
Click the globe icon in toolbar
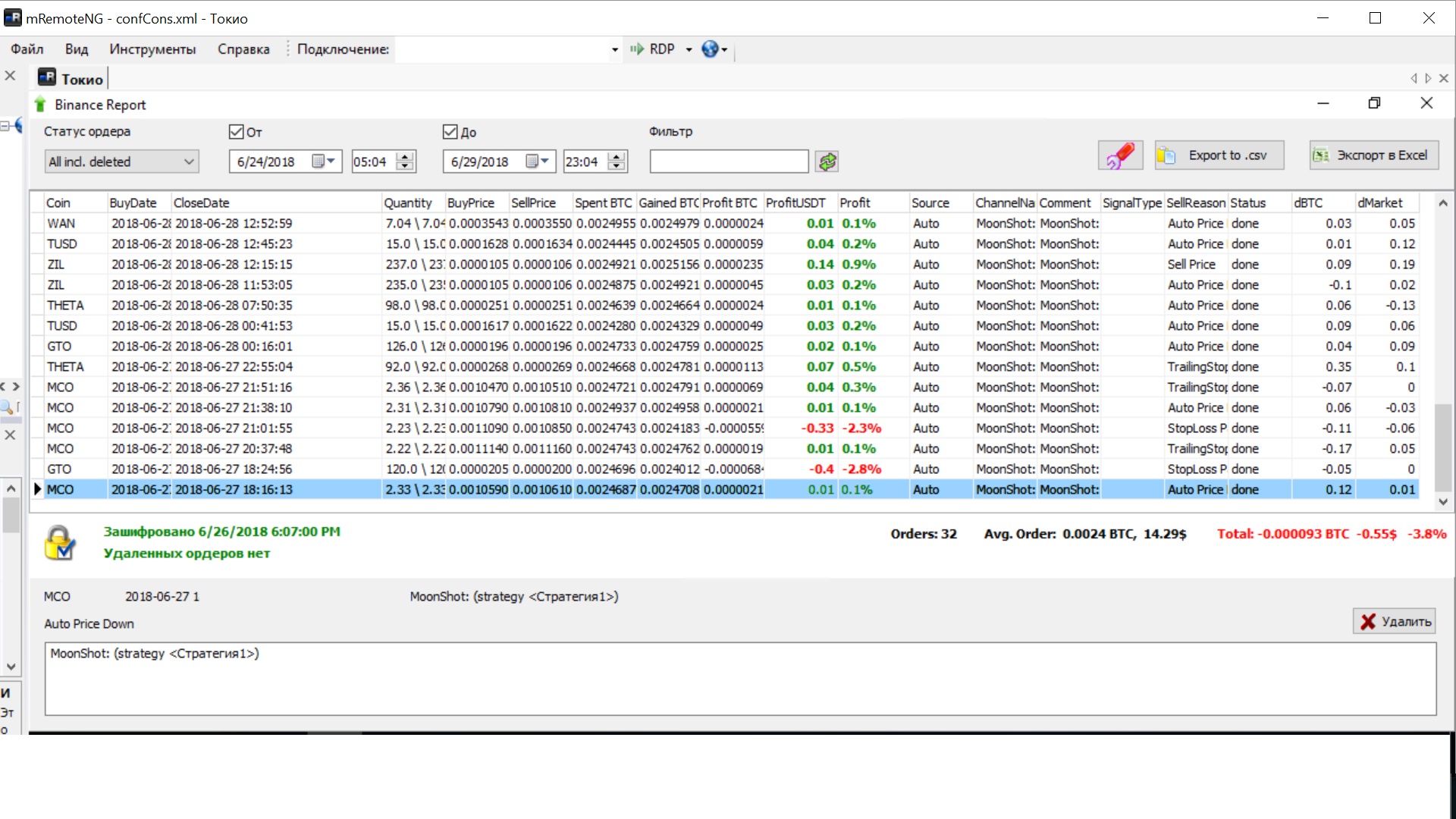(710, 49)
